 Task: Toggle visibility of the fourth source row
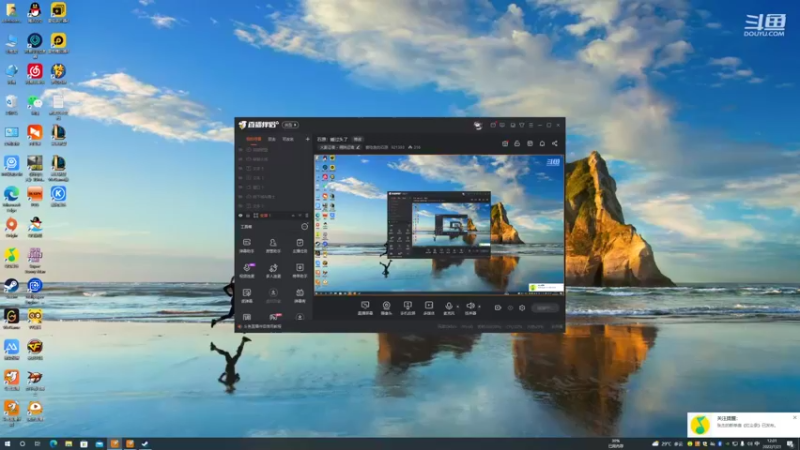tap(241, 178)
